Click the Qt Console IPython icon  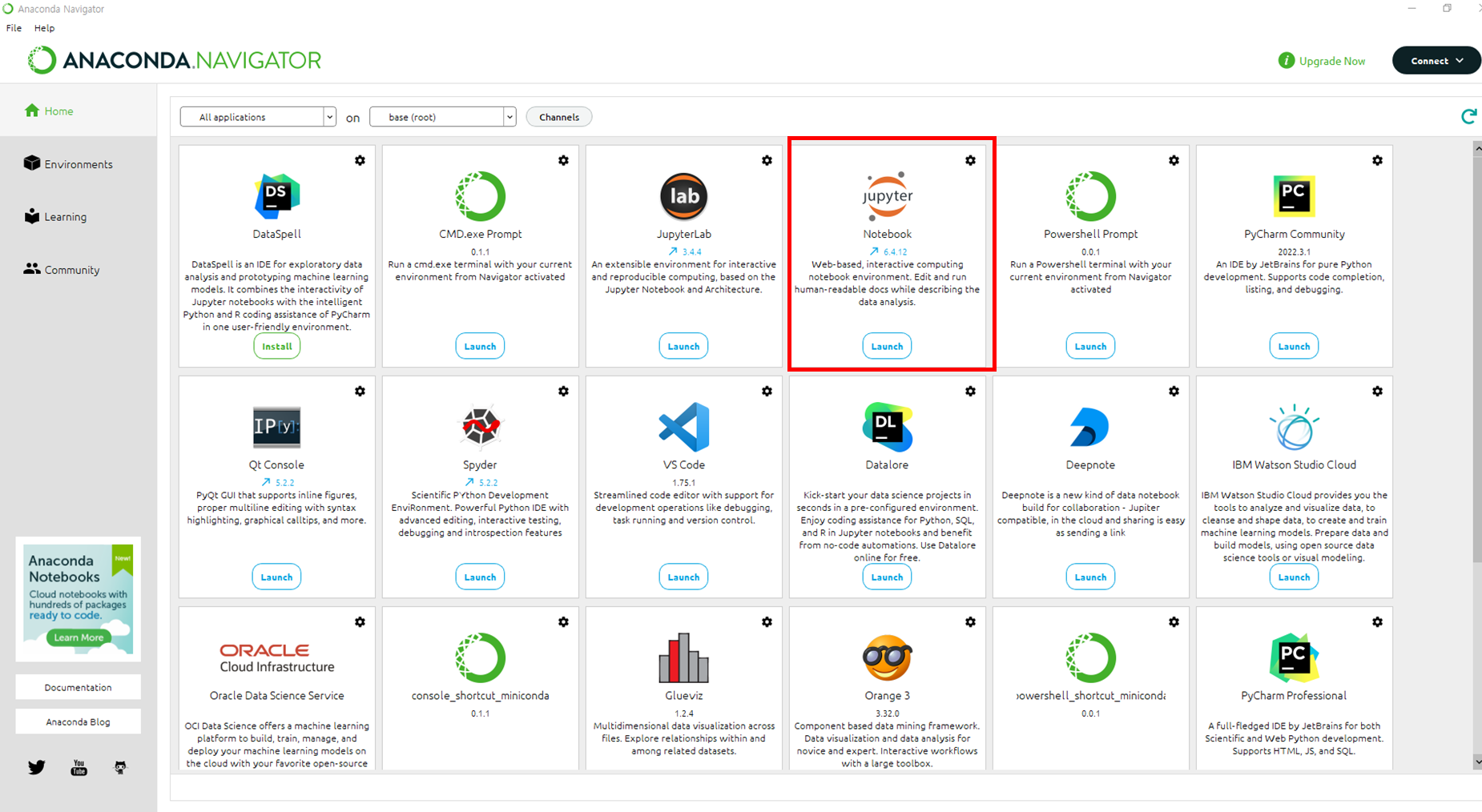(x=276, y=427)
